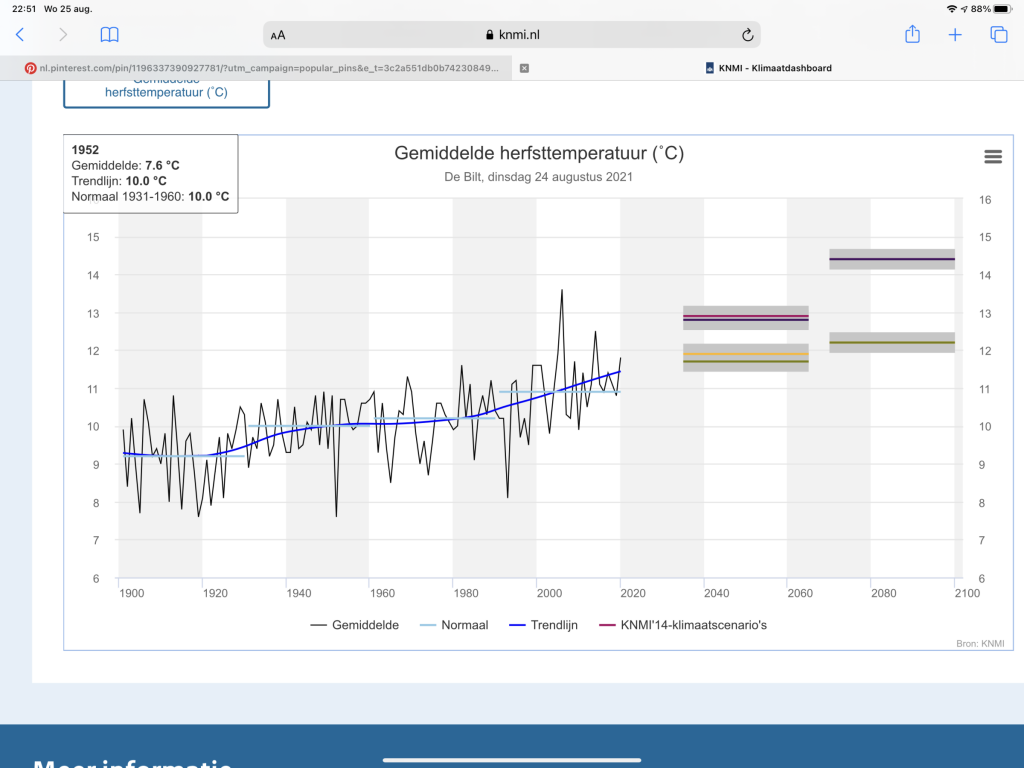Toggle the Normaal series in legend
This screenshot has height=768, width=1024.
coord(454,625)
